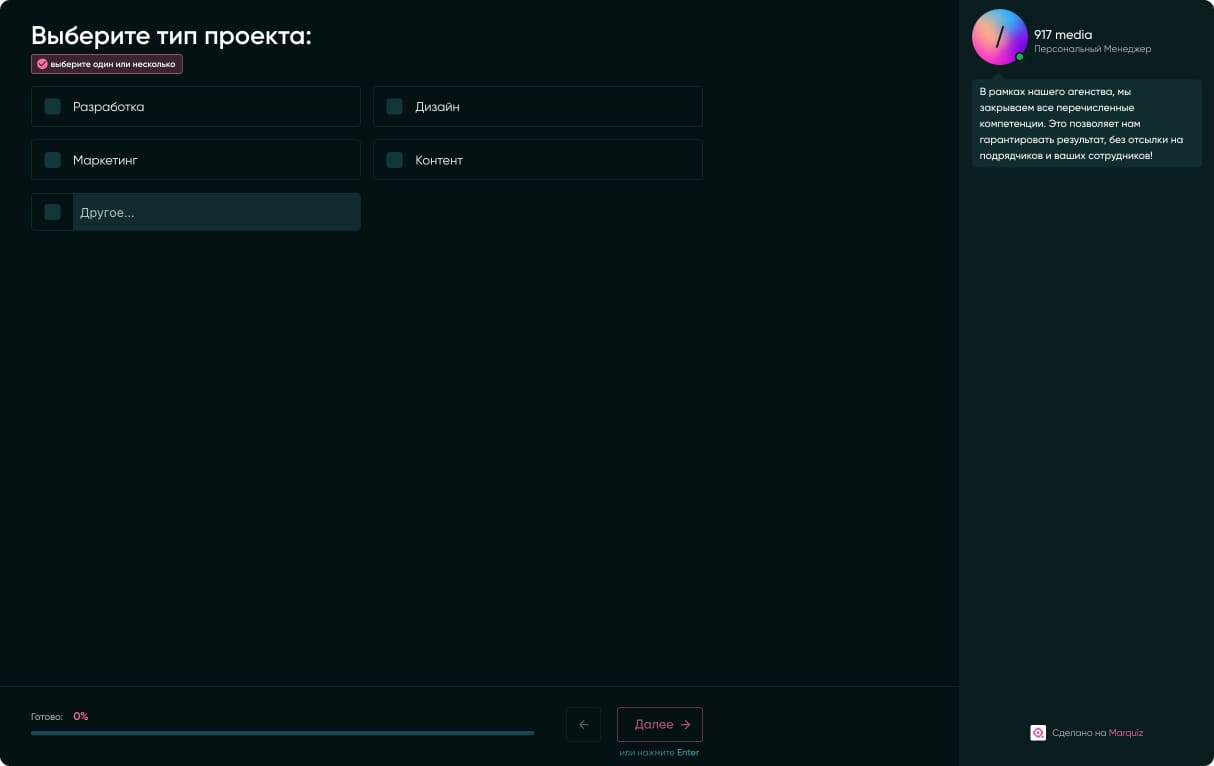Click the checkbox square next to Другое...
The width and height of the screenshot is (1214, 766).
(52, 212)
